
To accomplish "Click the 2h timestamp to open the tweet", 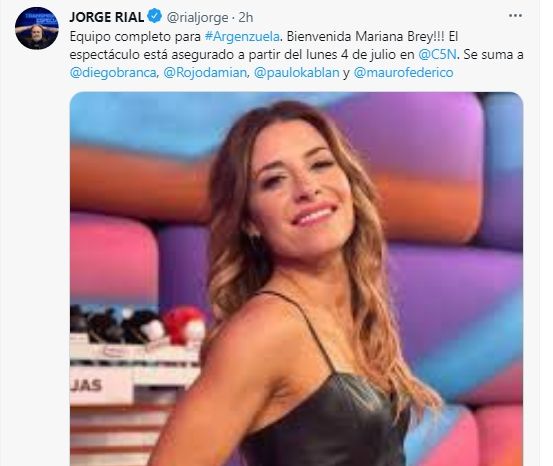I will tap(246, 17).
